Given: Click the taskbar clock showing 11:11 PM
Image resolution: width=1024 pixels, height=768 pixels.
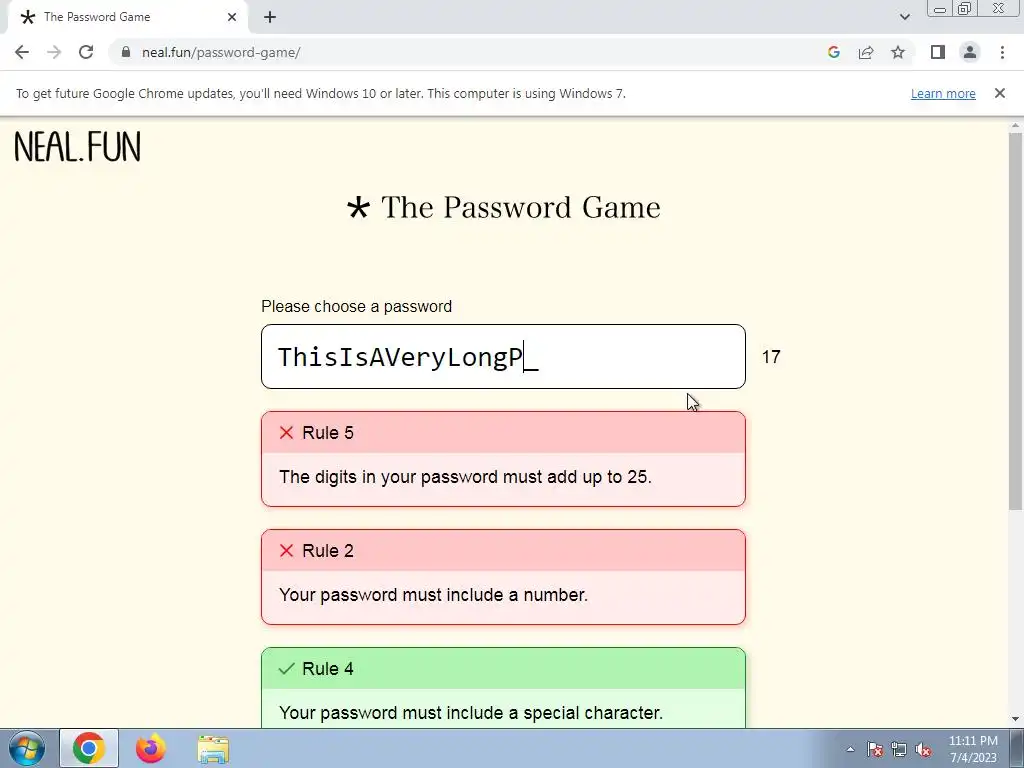Looking at the screenshot, I should [x=973, y=749].
